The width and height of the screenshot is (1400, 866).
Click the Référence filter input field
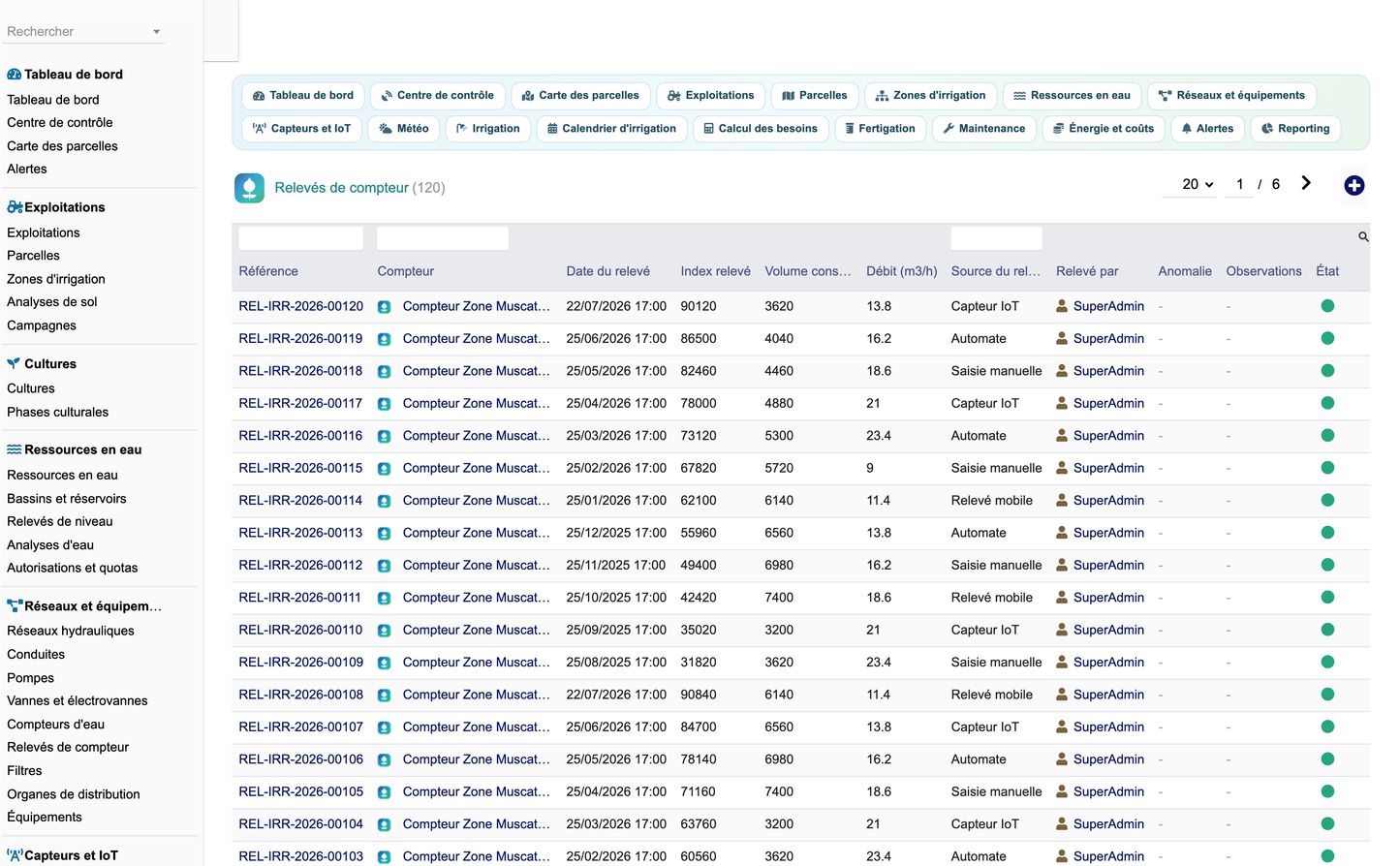click(x=300, y=237)
